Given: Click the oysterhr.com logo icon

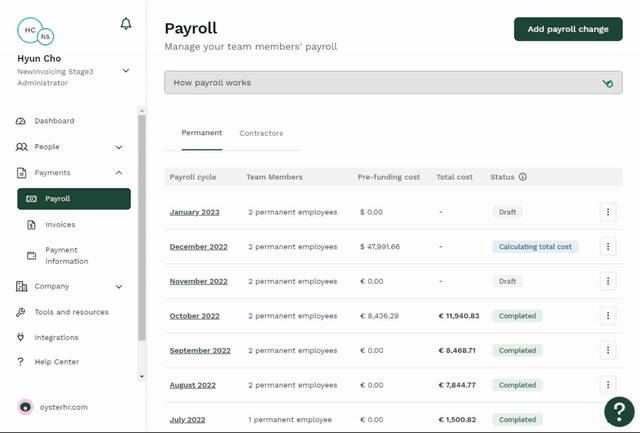Looking at the screenshot, I should point(25,407).
